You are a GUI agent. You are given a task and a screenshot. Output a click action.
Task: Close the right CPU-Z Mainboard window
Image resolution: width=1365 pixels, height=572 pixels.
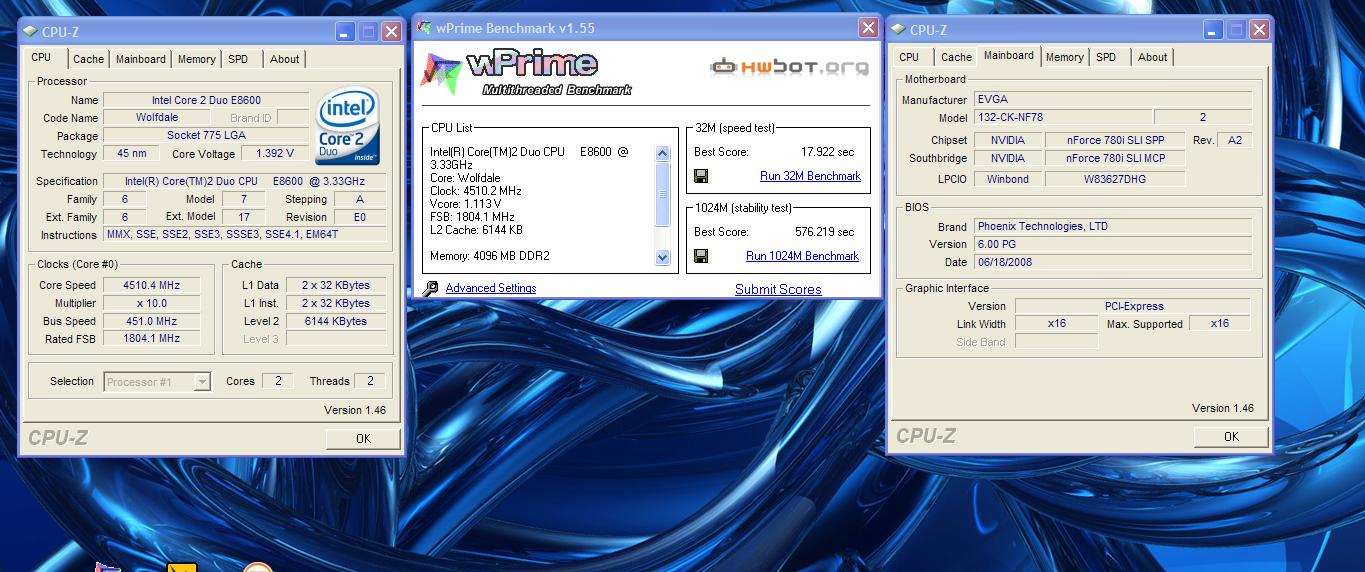1261,30
